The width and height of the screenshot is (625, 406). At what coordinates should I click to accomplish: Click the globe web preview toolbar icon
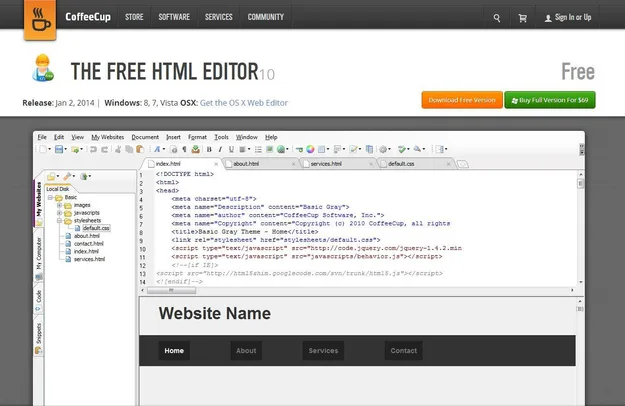tap(281, 149)
